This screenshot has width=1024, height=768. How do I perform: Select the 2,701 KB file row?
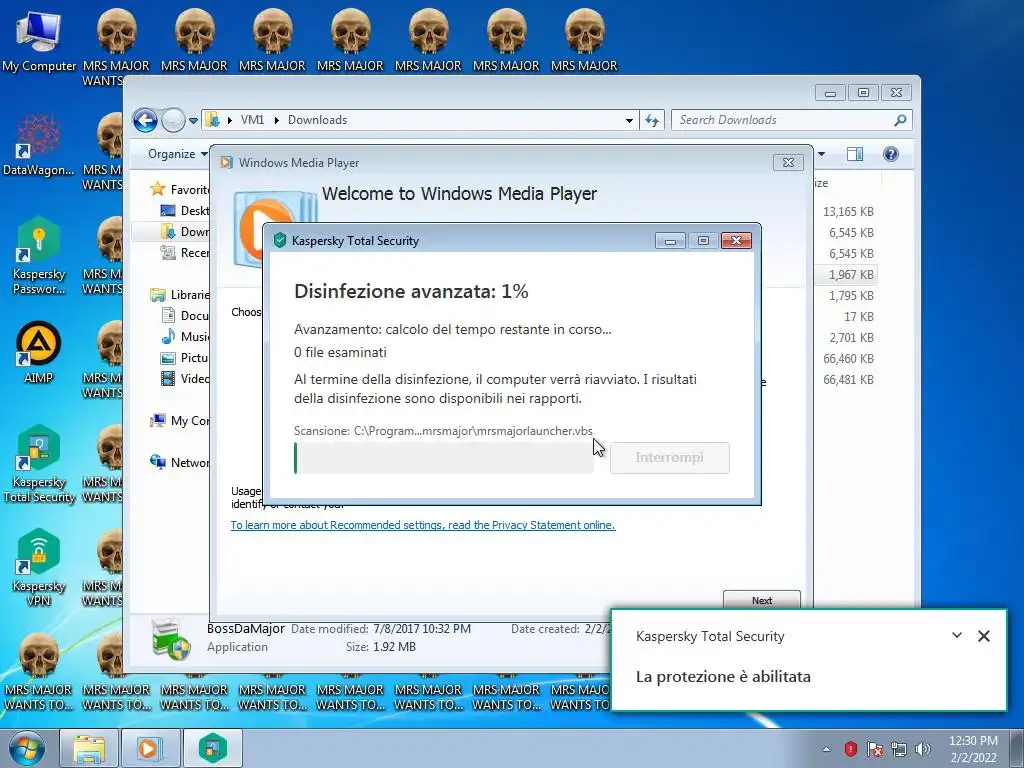[x=845, y=338]
